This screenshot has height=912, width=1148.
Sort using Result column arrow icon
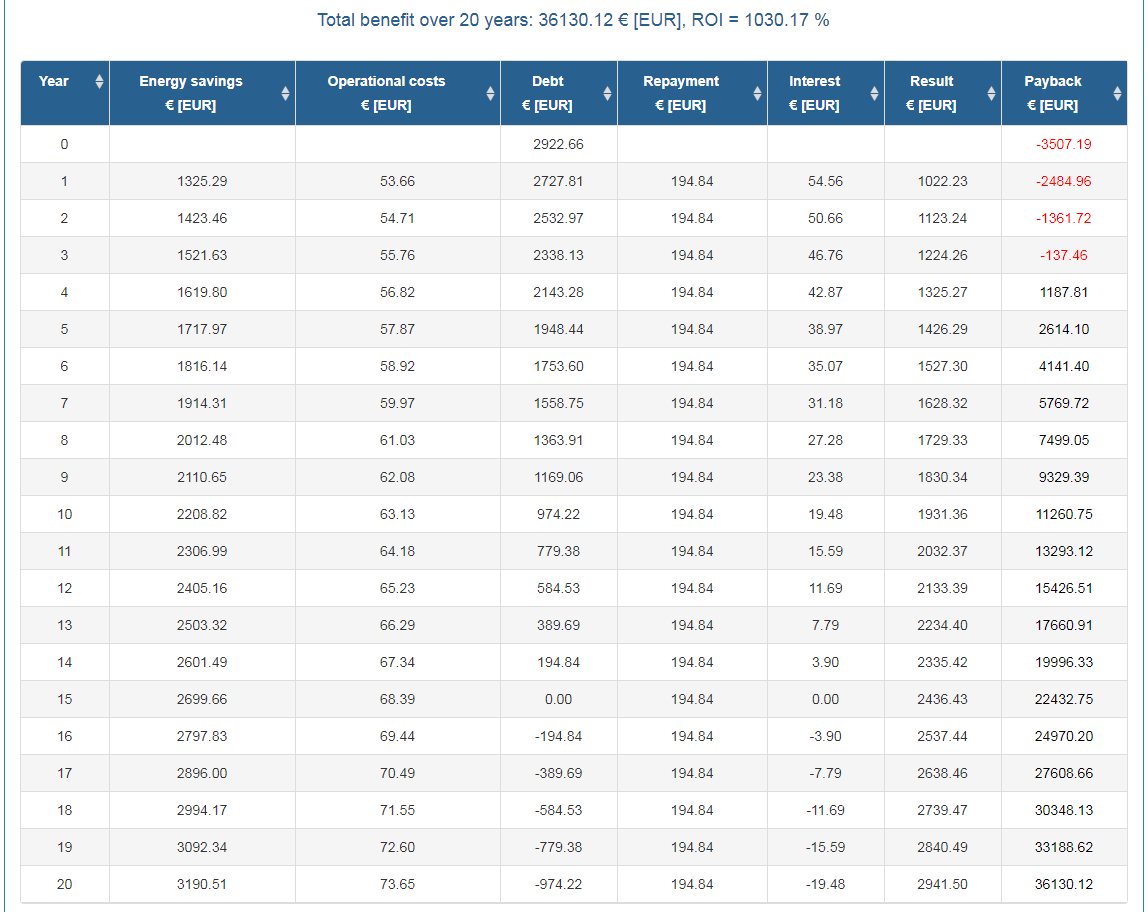991,93
